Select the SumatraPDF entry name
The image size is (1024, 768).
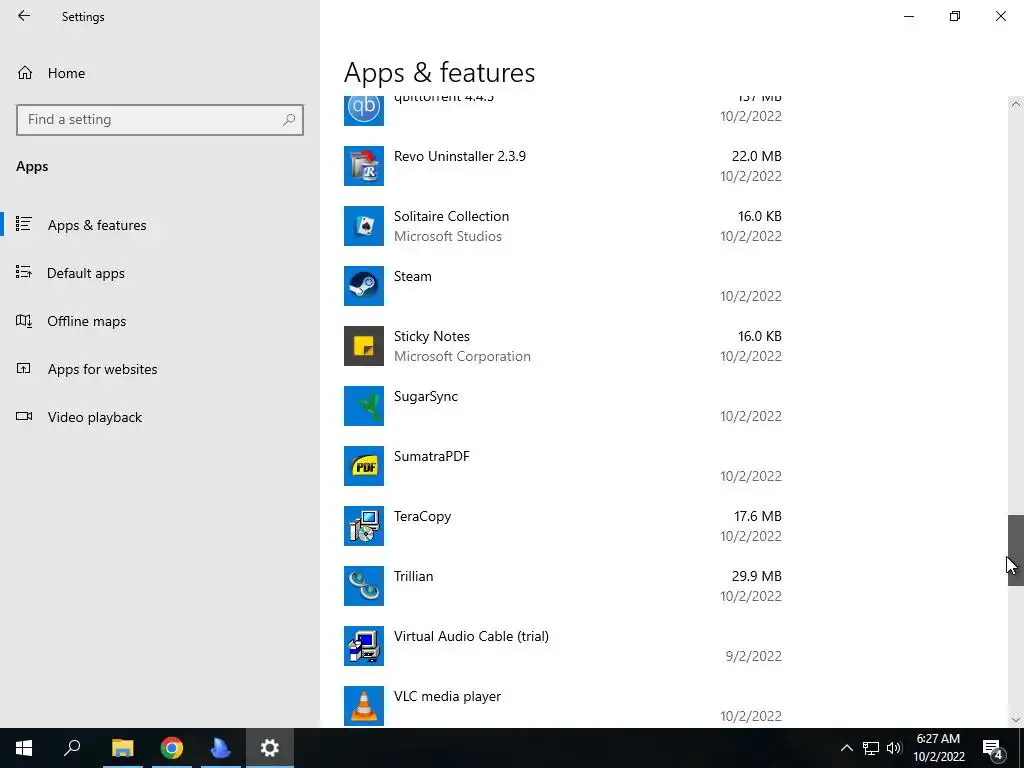[432, 456]
